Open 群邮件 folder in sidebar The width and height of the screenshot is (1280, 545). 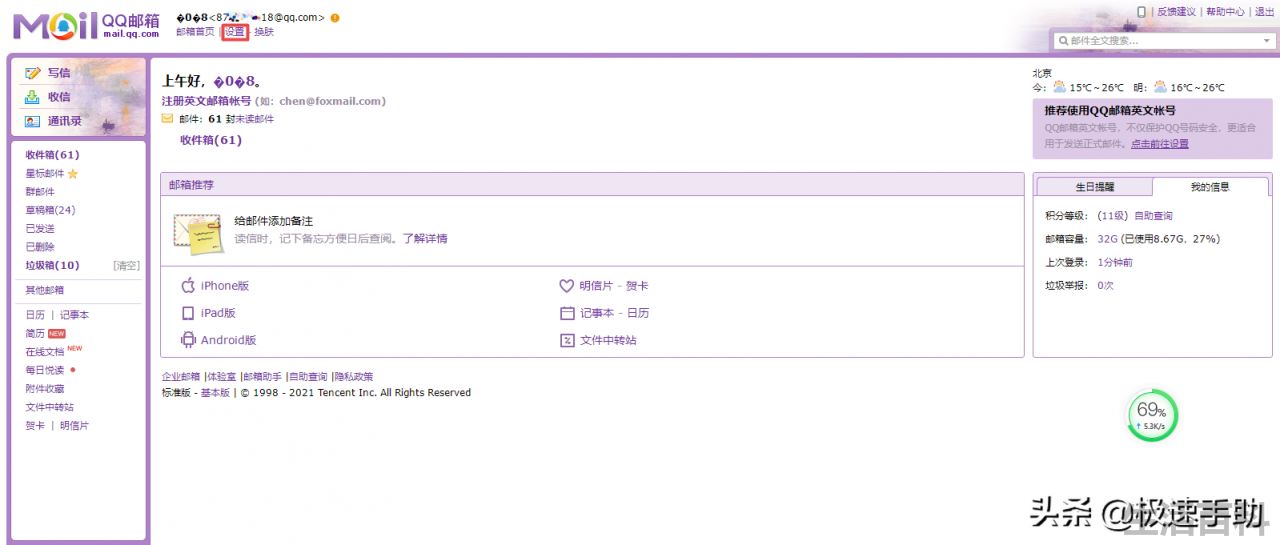[40, 192]
